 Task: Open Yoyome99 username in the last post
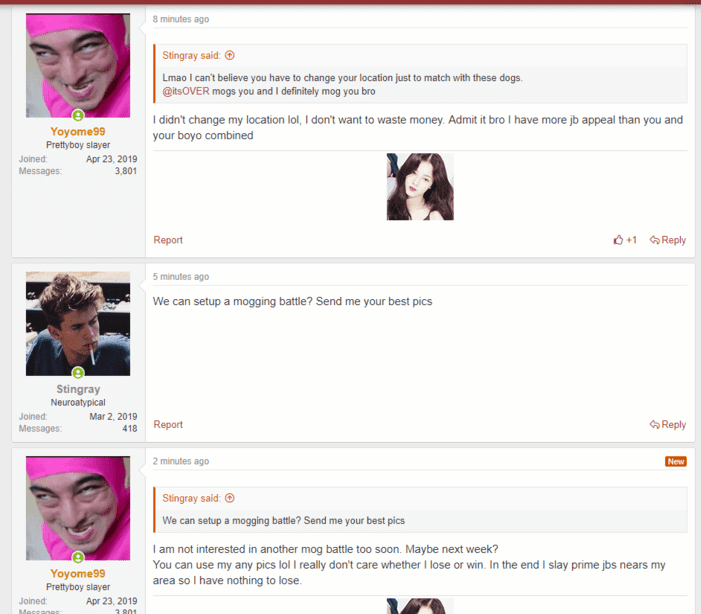pyautogui.click(x=78, y=574)
